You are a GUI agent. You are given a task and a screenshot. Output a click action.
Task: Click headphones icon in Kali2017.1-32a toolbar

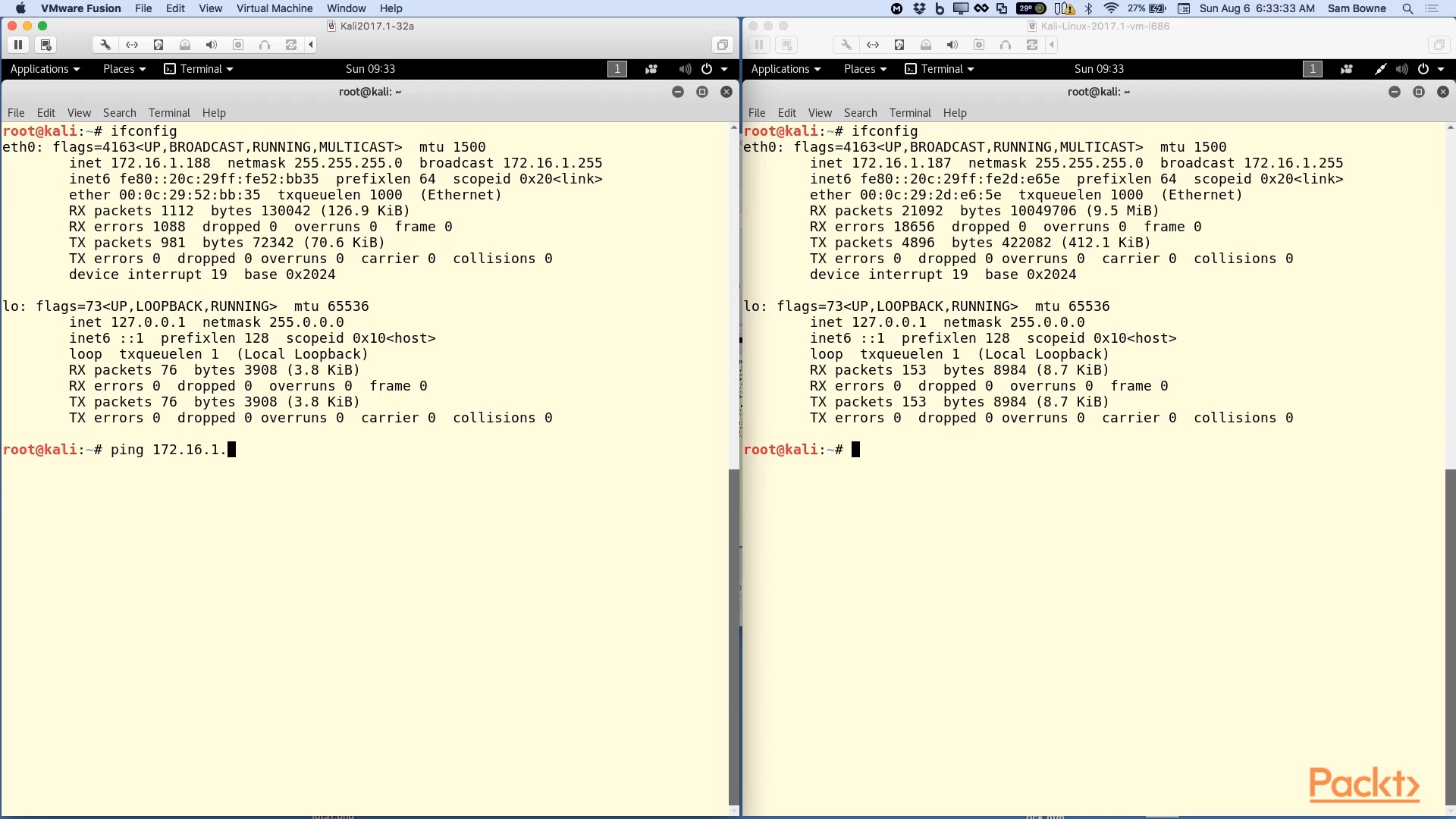pyautogui.click(x=265, y=45)
